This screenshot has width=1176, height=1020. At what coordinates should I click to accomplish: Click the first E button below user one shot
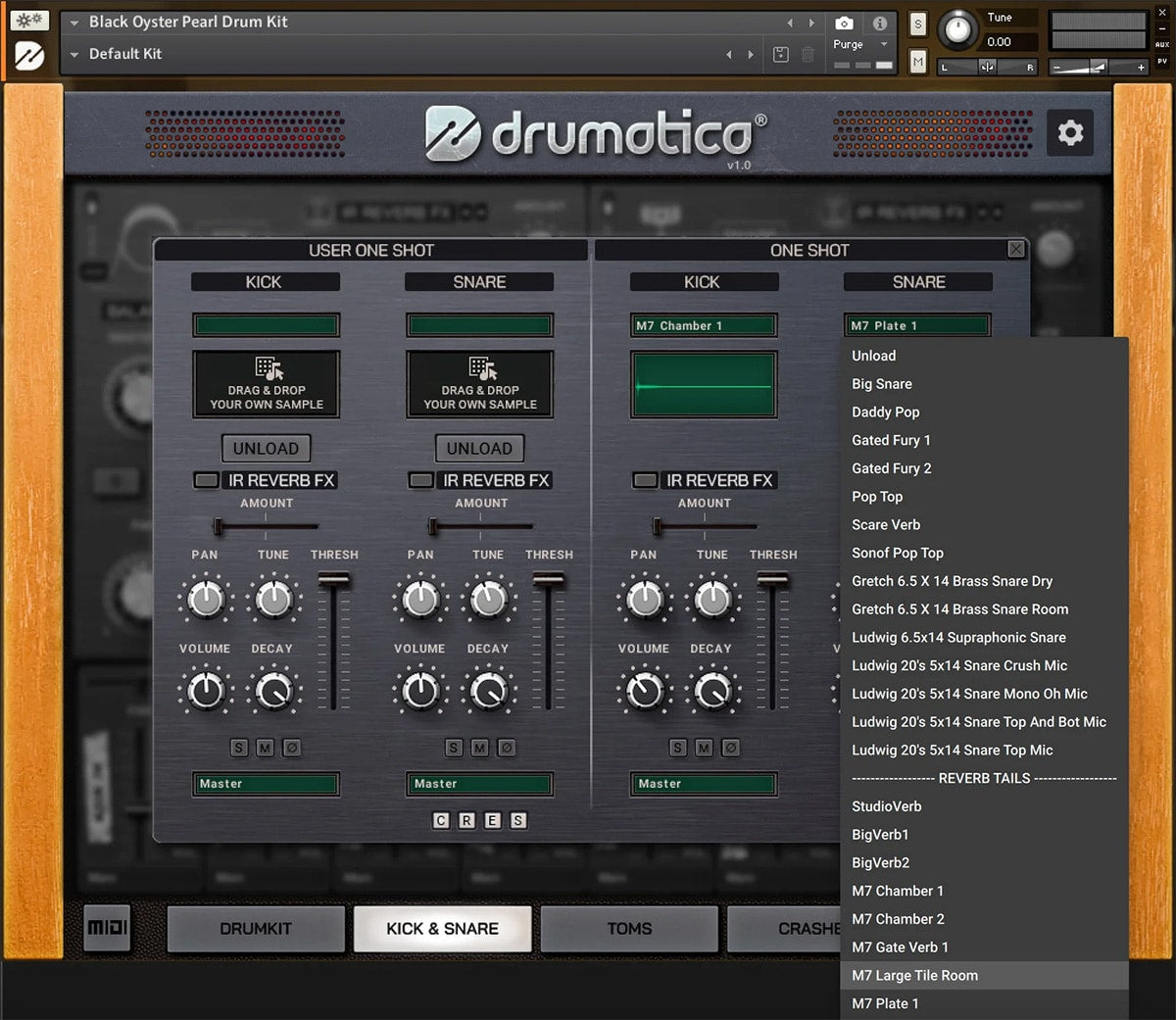point(492,820)
